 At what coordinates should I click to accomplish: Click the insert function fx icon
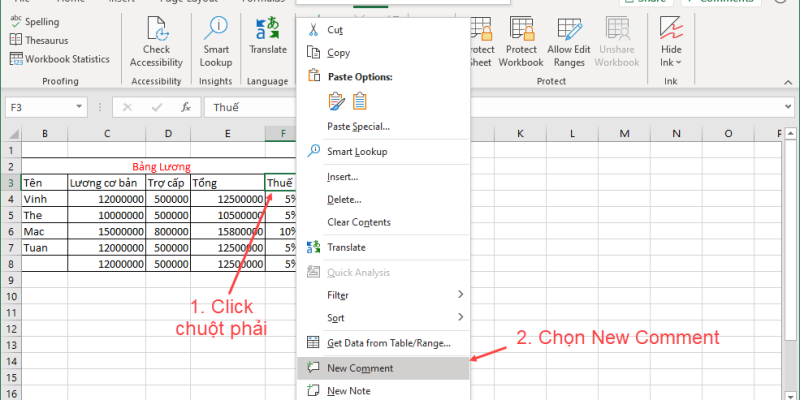(186, 107)
